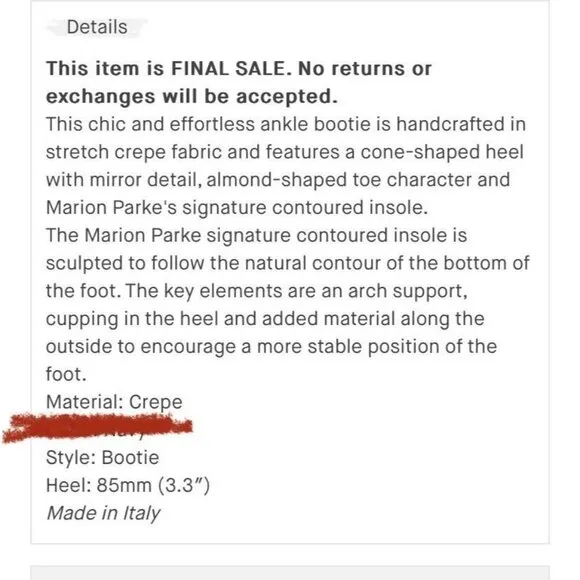
Task: Select the 'sculpted to follow the natural contour' line
Action: tap(287, 263)
